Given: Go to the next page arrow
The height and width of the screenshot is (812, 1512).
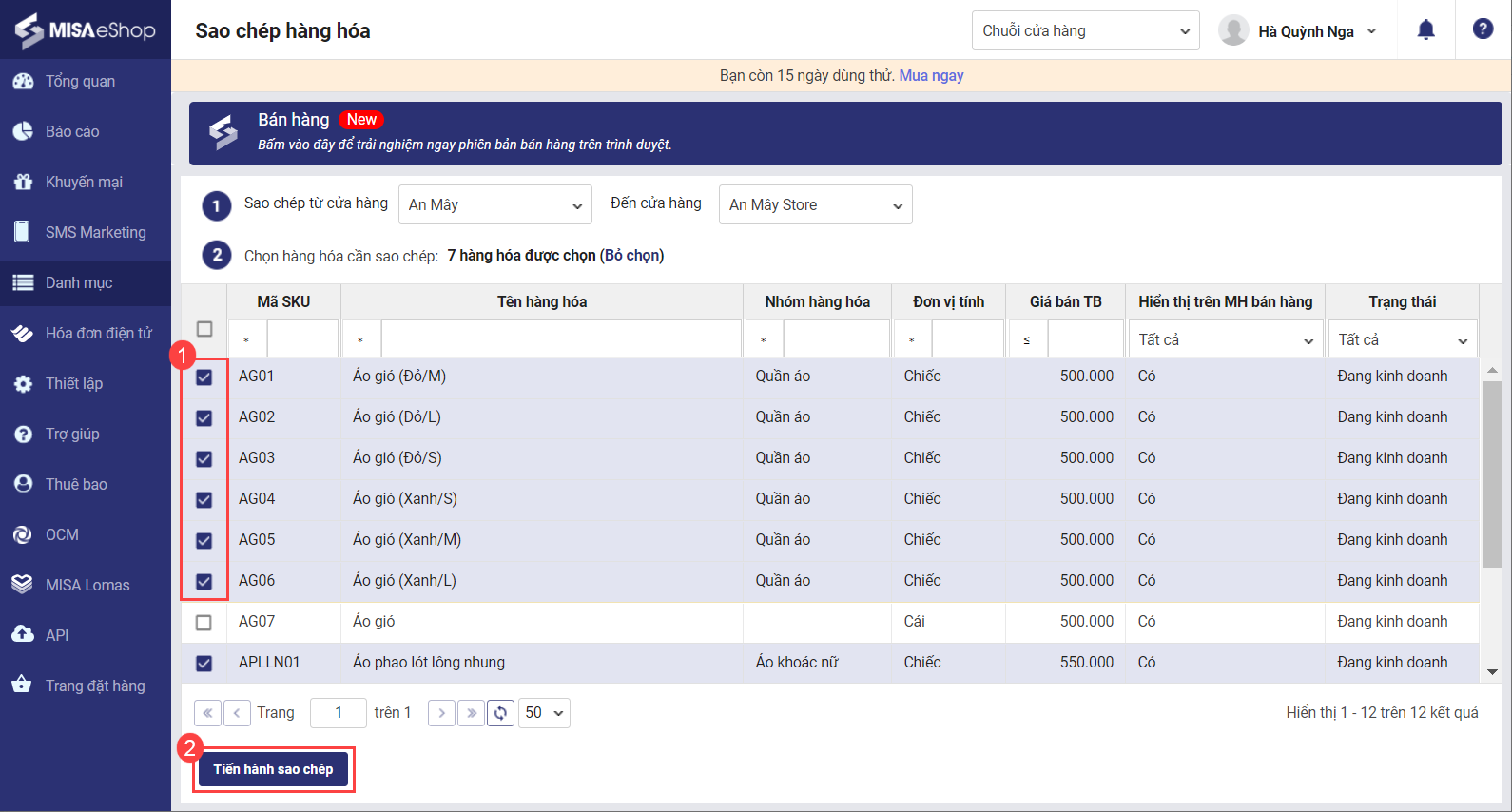Looking at the screenshot, I should [441, 713].
